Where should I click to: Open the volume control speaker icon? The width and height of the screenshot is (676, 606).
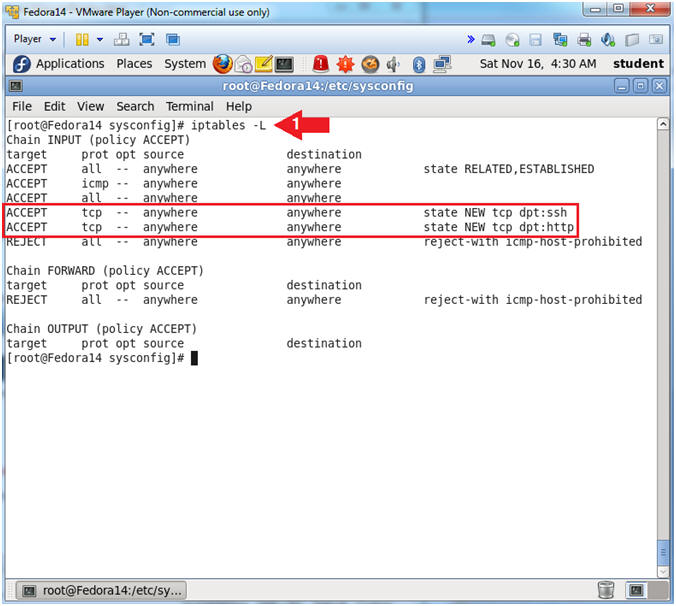click(393, 65)
